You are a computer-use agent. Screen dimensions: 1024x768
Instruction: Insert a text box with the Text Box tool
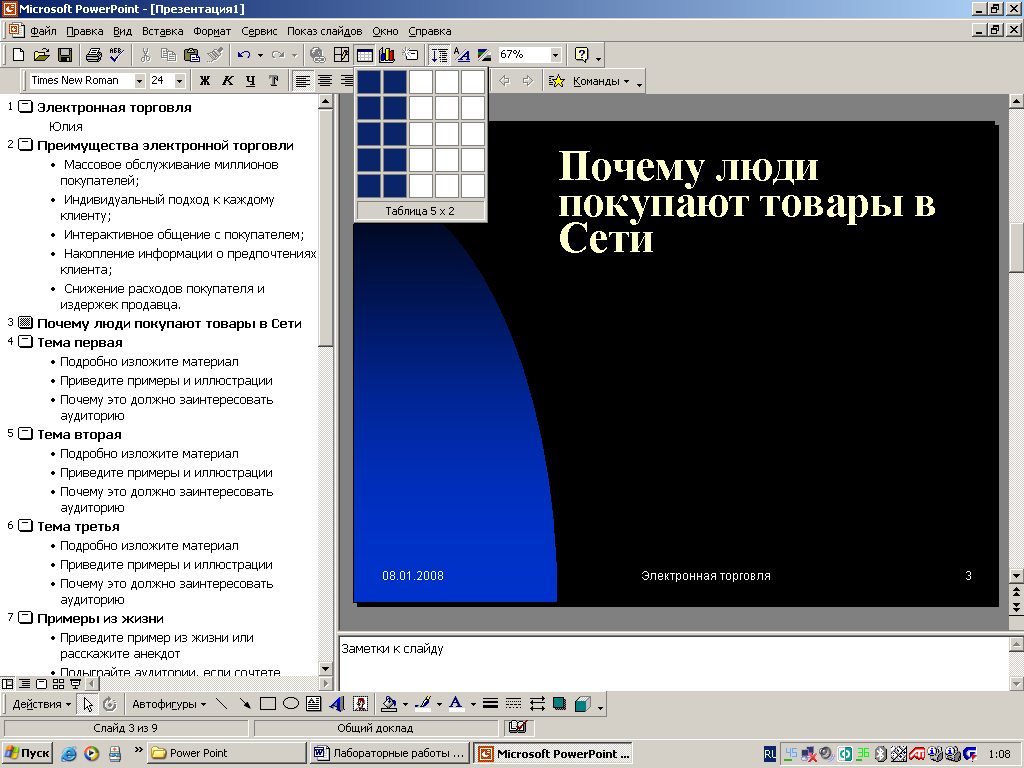click(x=313, y=704)
